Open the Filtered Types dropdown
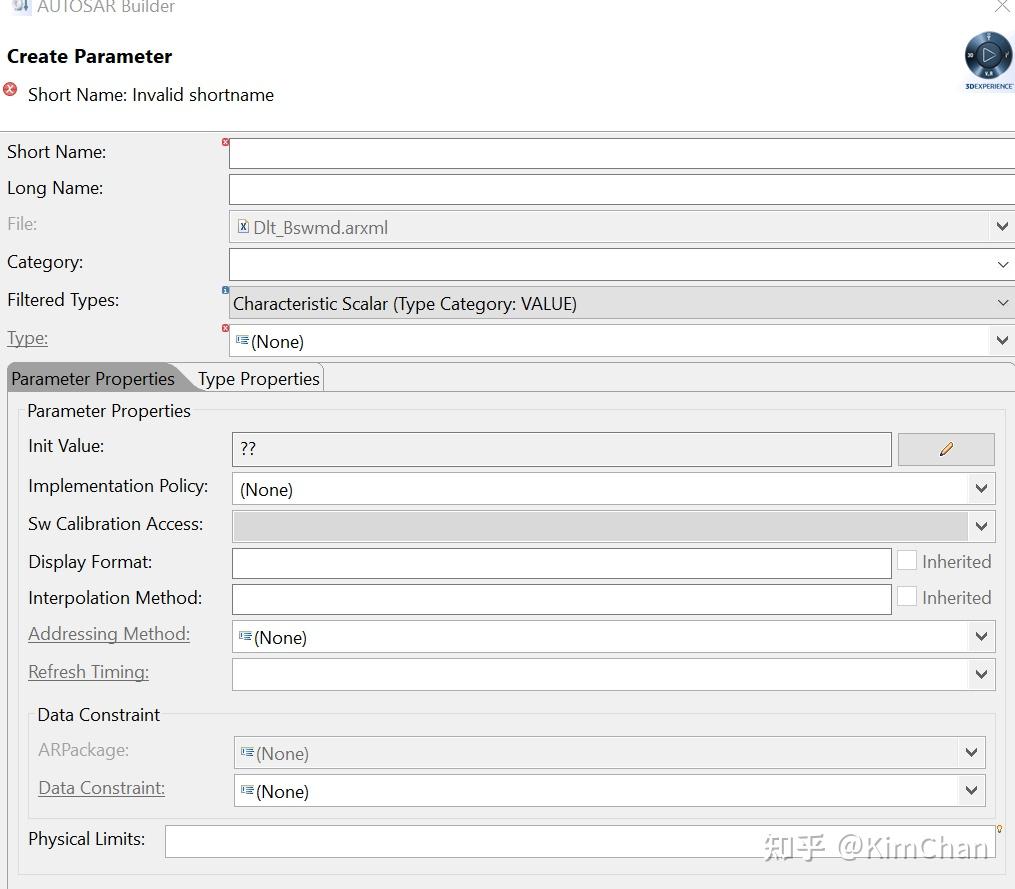 pyautogui.click(x=1002, y=303)
